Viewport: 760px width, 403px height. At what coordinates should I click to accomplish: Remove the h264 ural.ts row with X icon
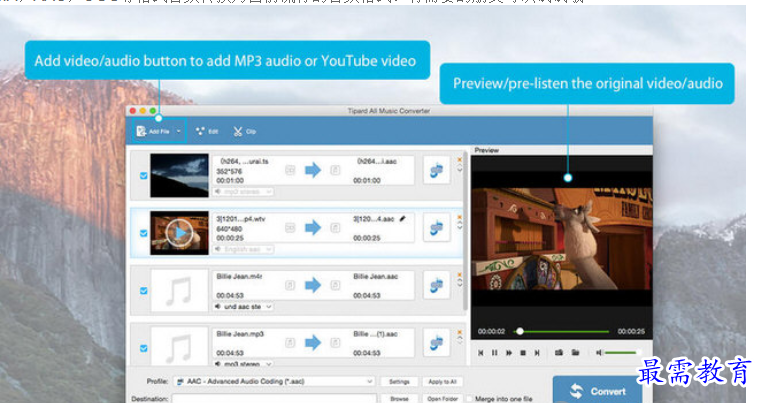(459, 159)
